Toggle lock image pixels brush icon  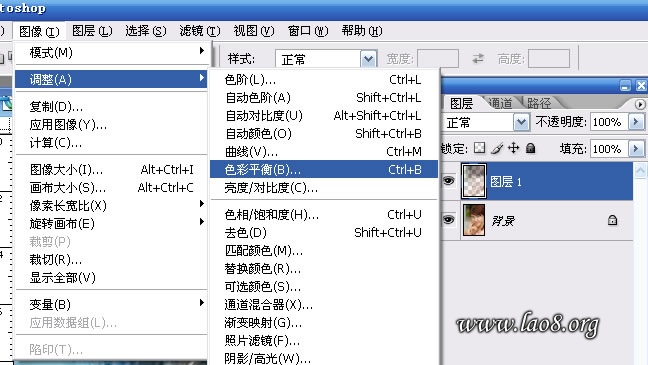(x=497, y=148)
